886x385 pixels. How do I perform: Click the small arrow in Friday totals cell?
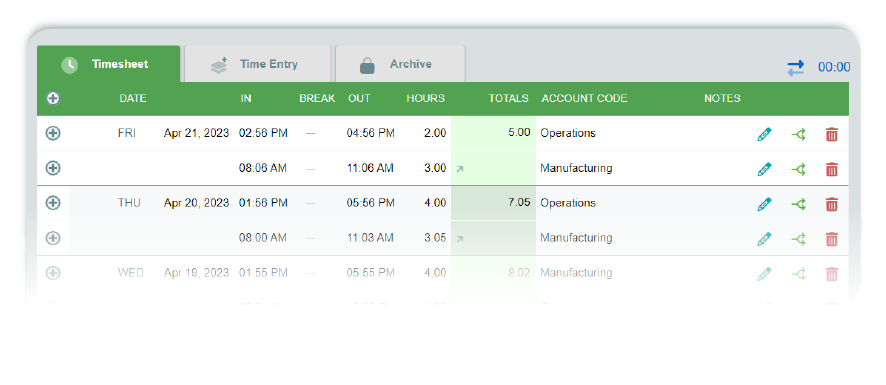(x=460, y=168)
